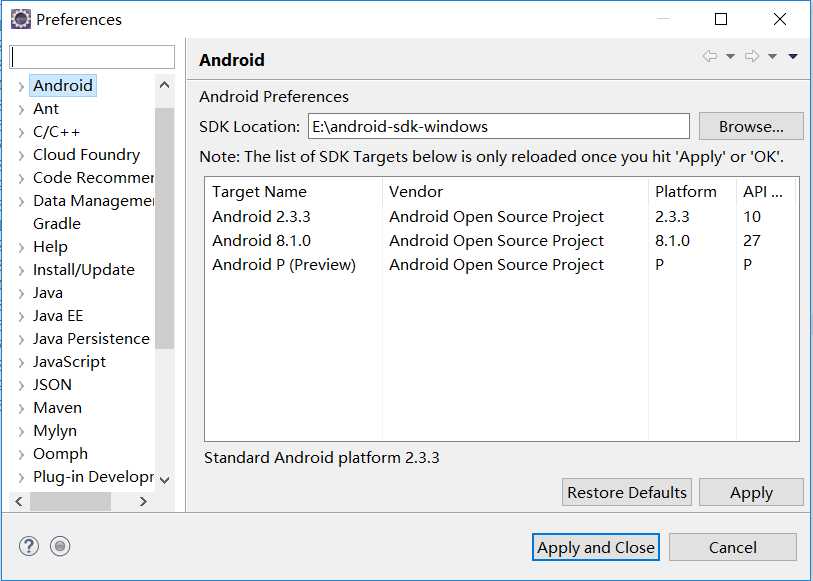This screenshot has width=813, height=581.
Task: Click the vertical scrollbar thumb in tree
Action: pyautogui.click(x=164, y=228)
